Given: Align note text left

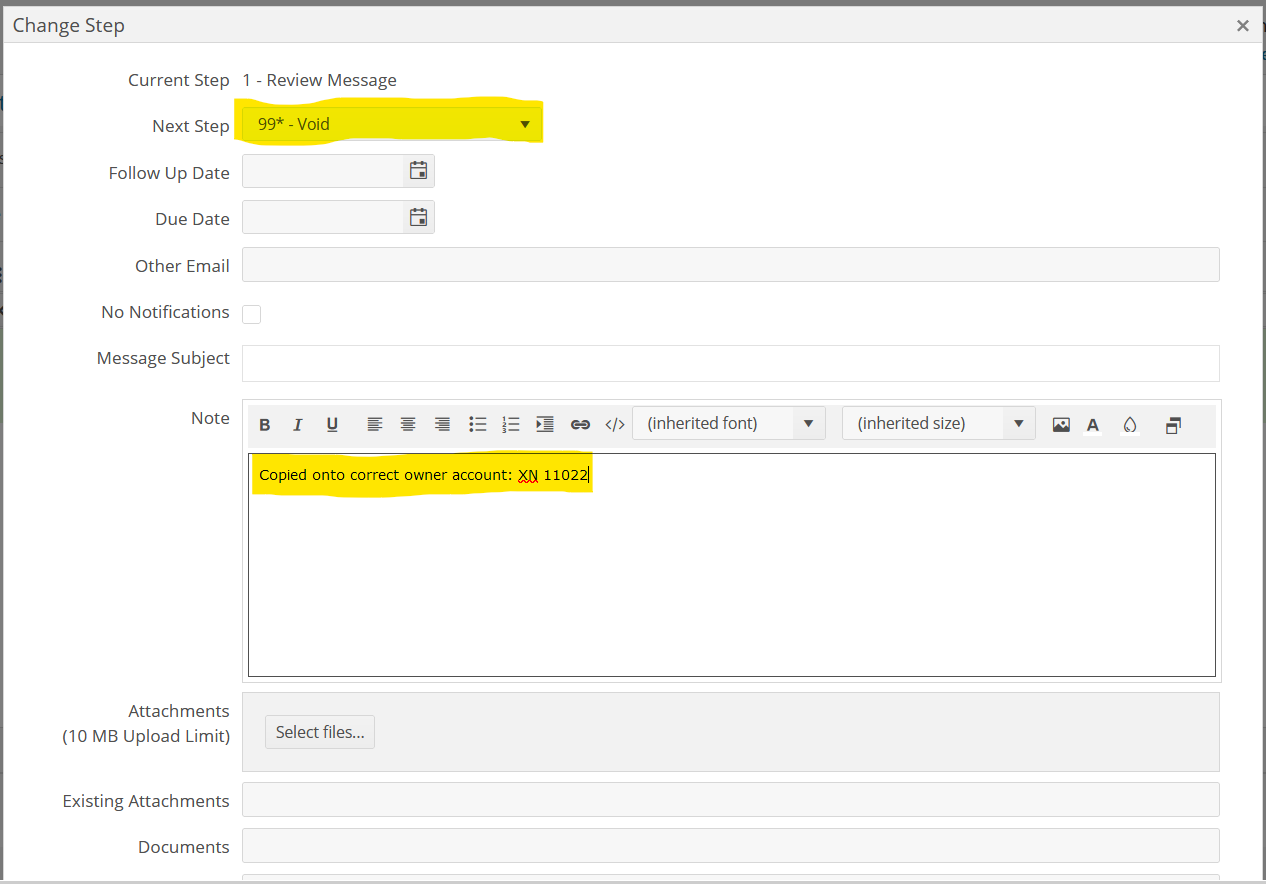Looking at the screenshot, I should [x=374, y=424].
